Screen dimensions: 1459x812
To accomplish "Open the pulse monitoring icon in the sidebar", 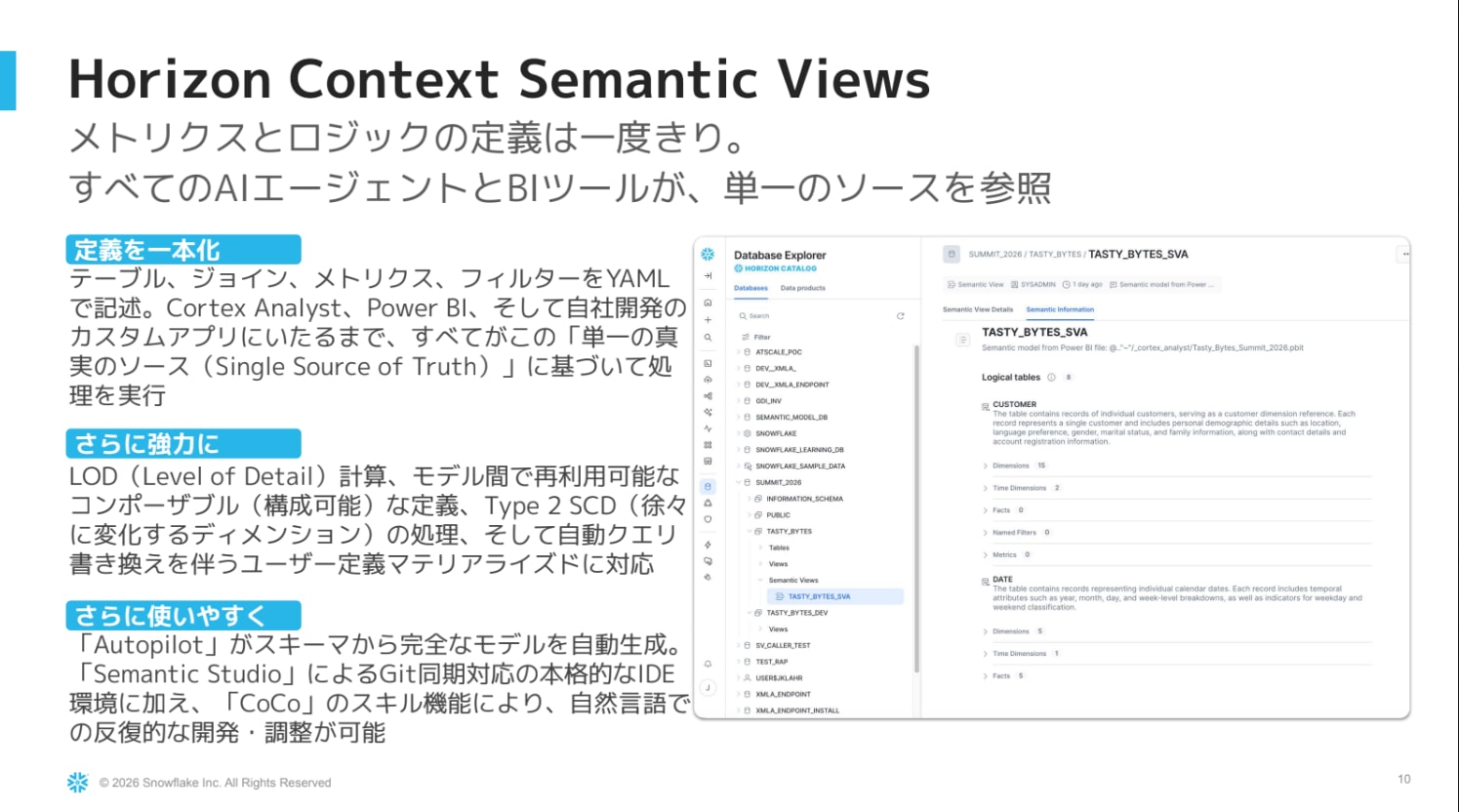I will tap(708, 428).
